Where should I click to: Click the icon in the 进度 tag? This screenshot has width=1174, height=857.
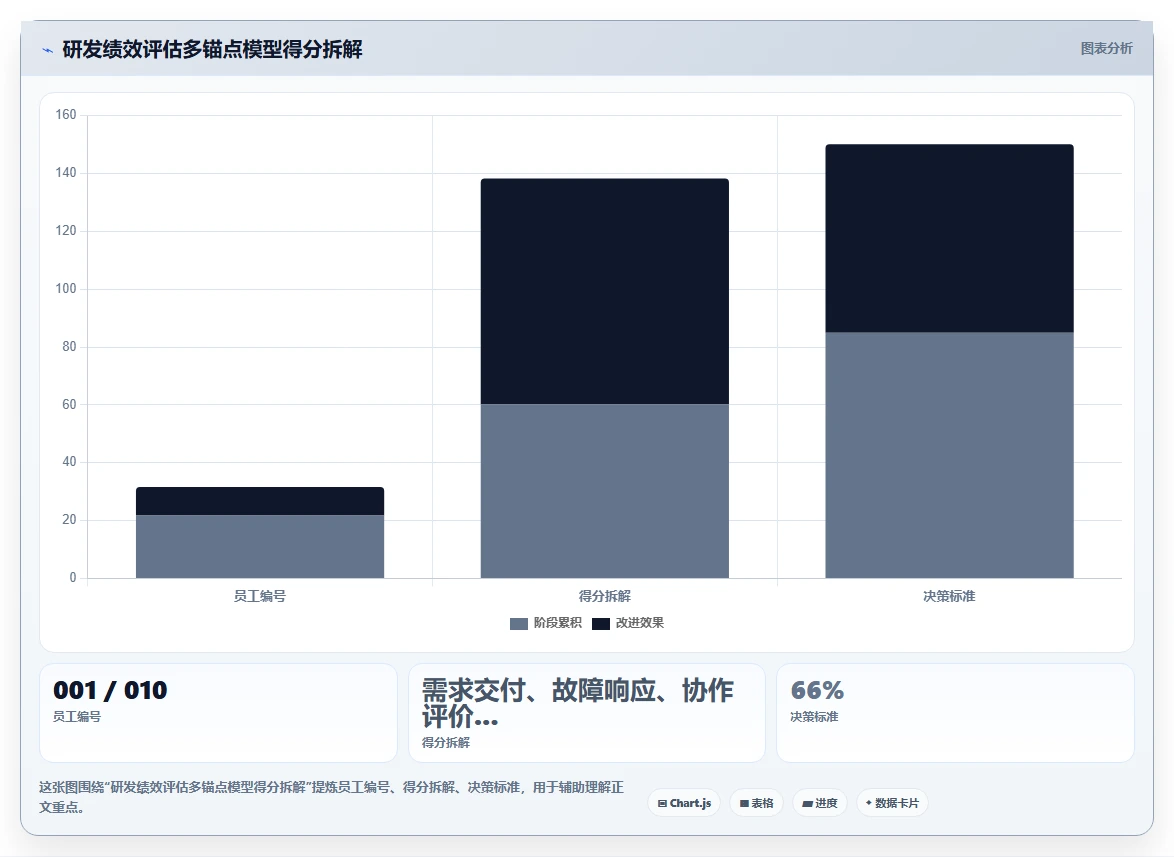[x=807, y=803]
